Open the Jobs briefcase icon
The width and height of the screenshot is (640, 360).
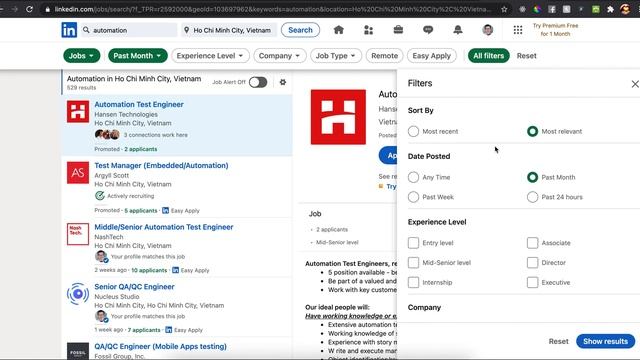(x=398, y=30)
